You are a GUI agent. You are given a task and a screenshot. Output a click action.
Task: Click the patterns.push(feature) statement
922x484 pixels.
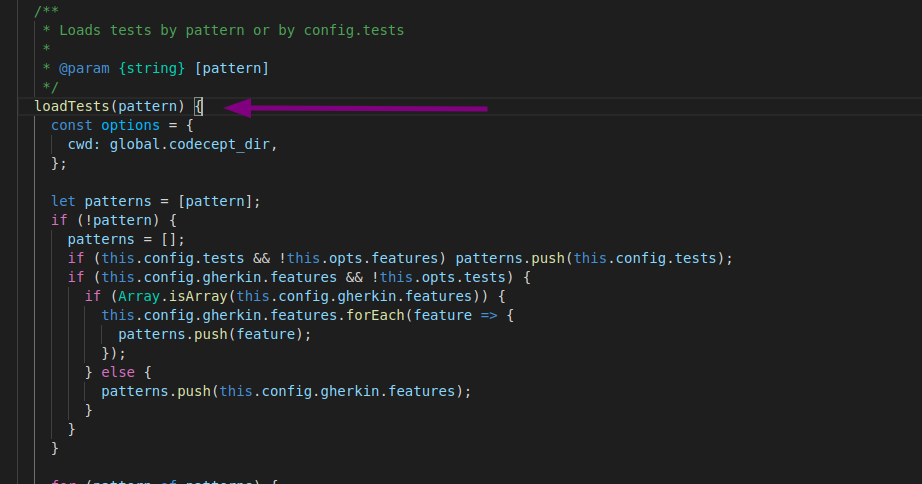pos(214,334)
